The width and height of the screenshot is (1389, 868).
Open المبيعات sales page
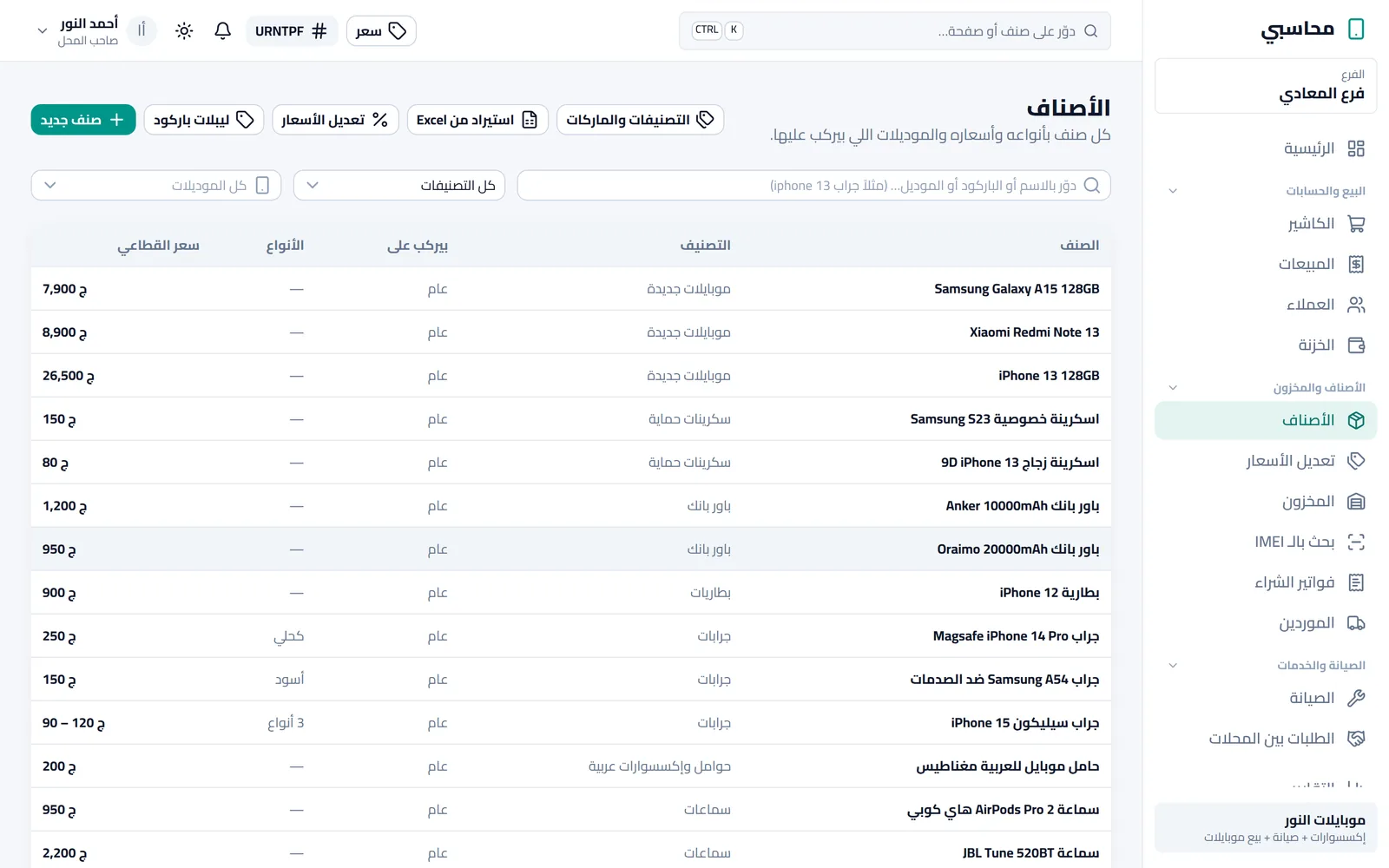pyautogui.click(x=1265, y=264)
